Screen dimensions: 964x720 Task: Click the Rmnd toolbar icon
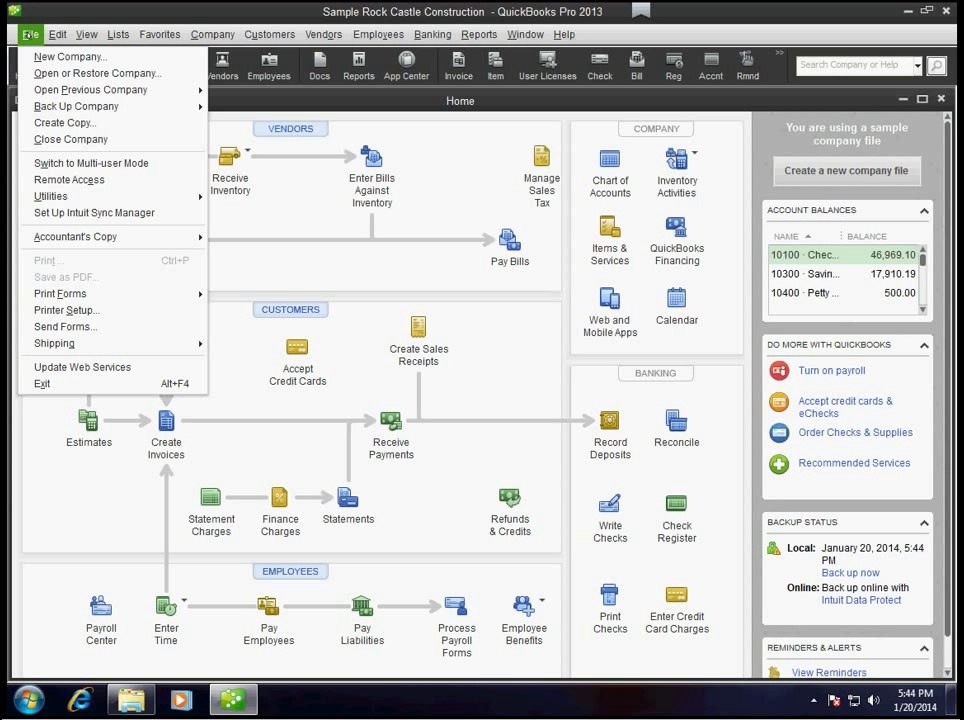click(748, 66)
